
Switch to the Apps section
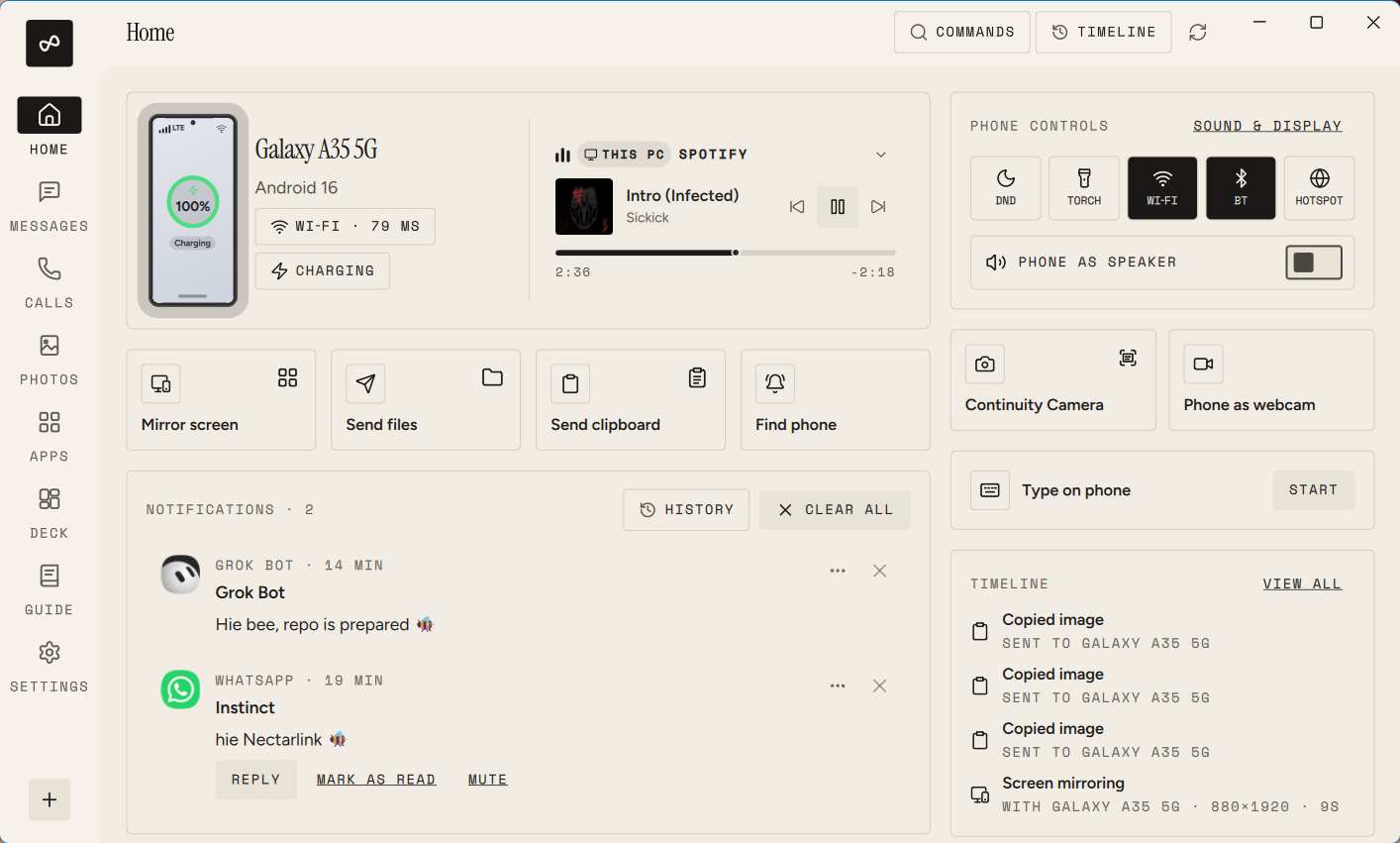click(50, 437)
